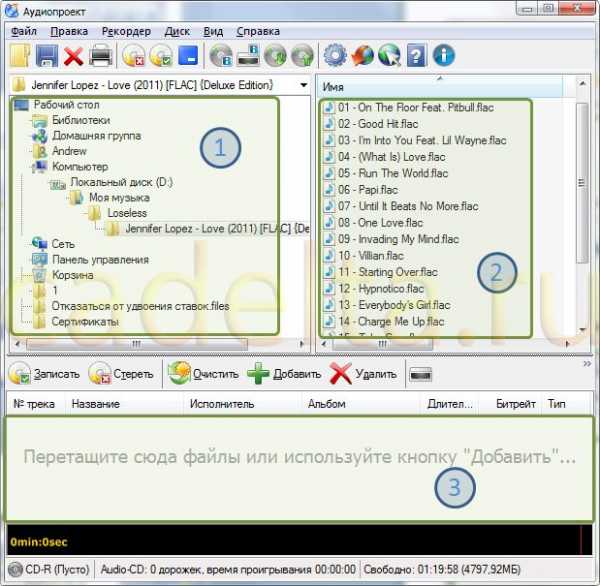This screenshot has width=600, height=586.
Task: Select Jennifer Lopez - Love folder in tree
Action: pos(217,229)
